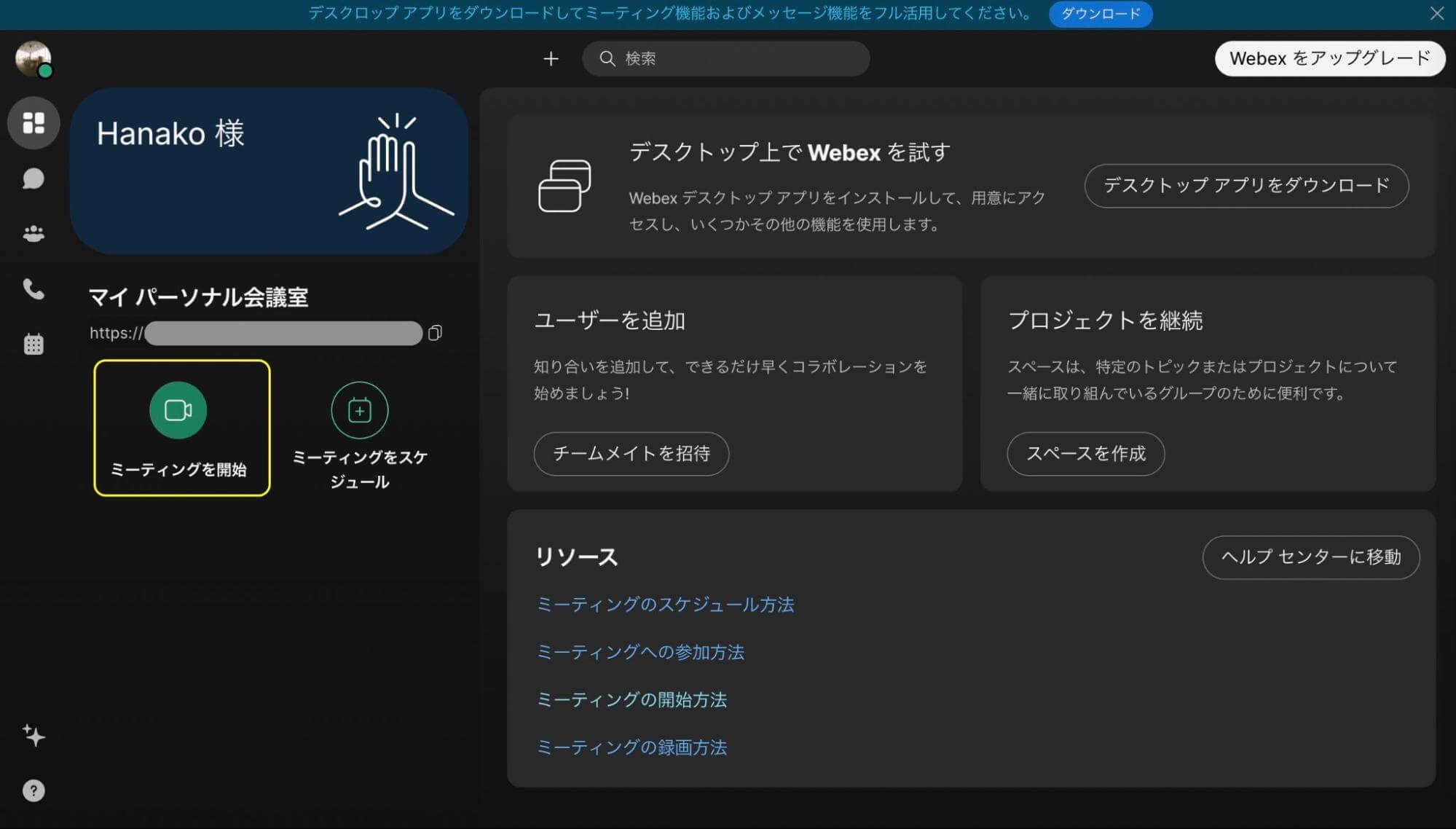Image resolution: width=1456 pixels, height=829 pixels.
Task: Click the リソース section heading
Action: (576, 557)
